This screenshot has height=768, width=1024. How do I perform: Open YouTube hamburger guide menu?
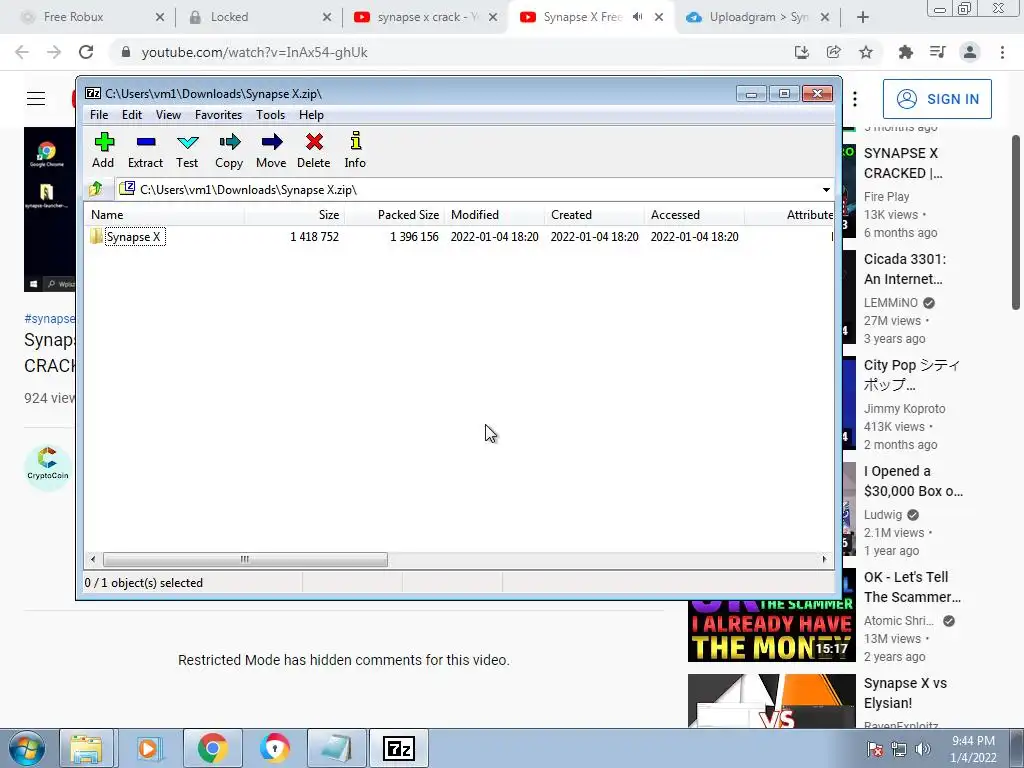click(36, 99)
